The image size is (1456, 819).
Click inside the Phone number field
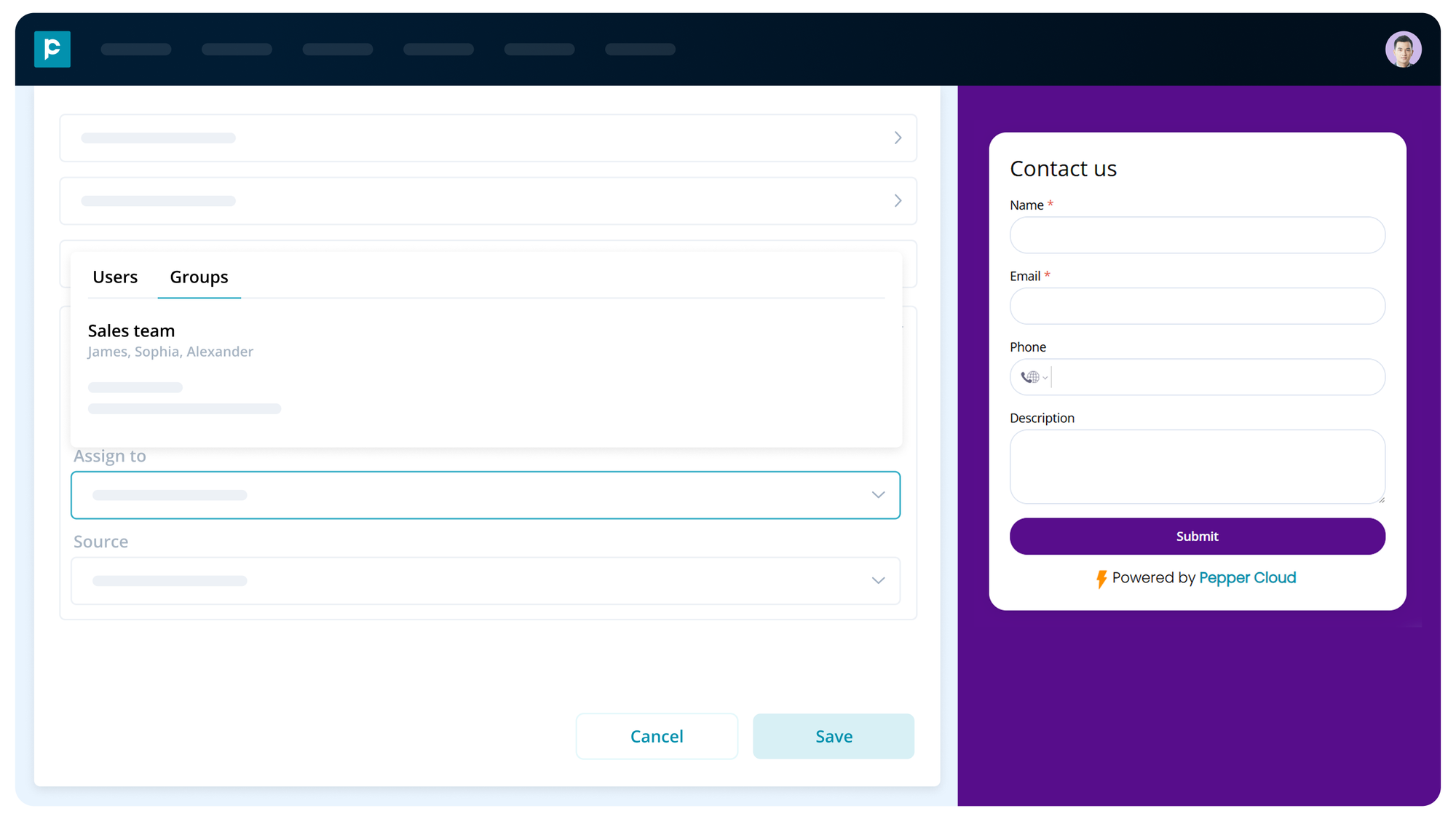[x=1216, y=377]
